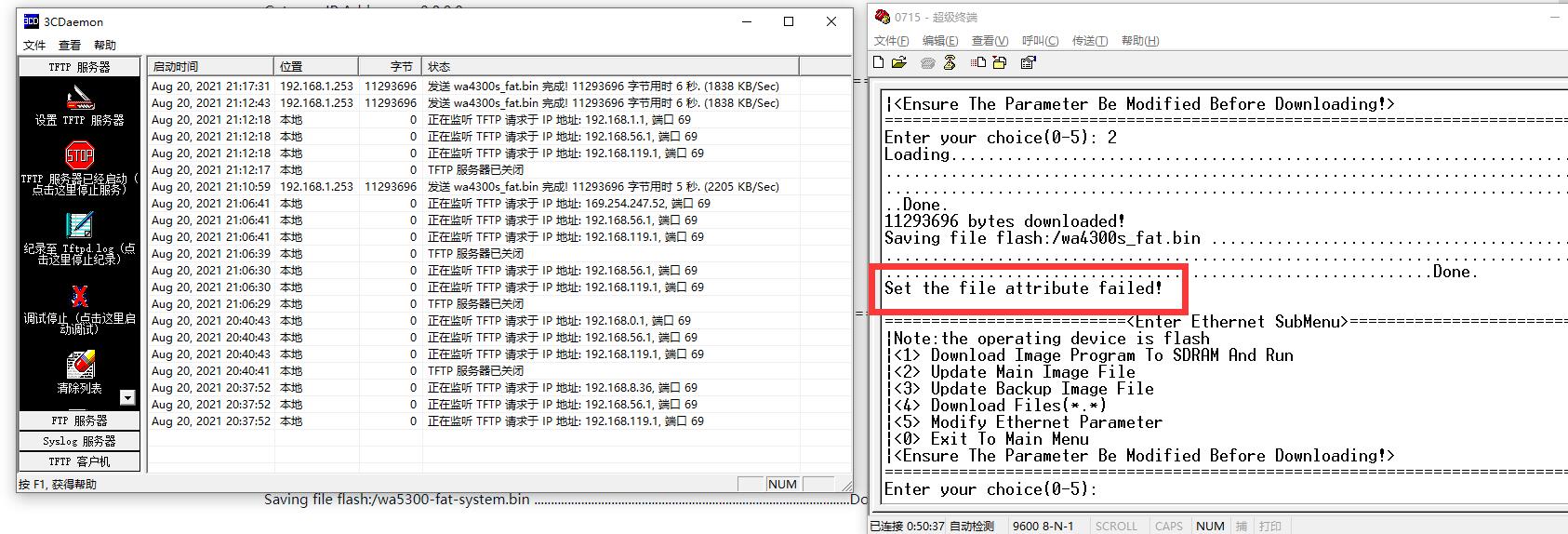Click the 字节 column header
The image size is (1568, 534).
tap(391, 67)
